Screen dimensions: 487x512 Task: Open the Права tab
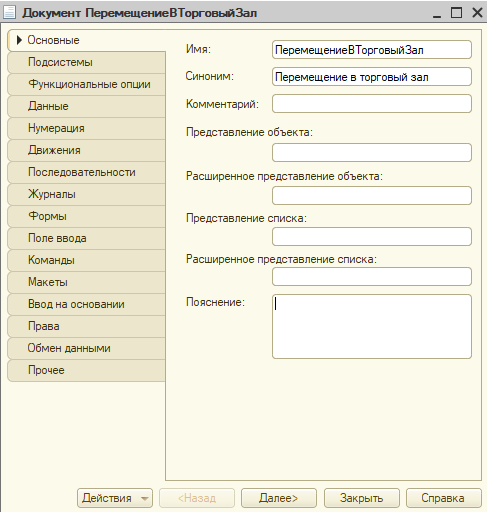coord(86,326)
